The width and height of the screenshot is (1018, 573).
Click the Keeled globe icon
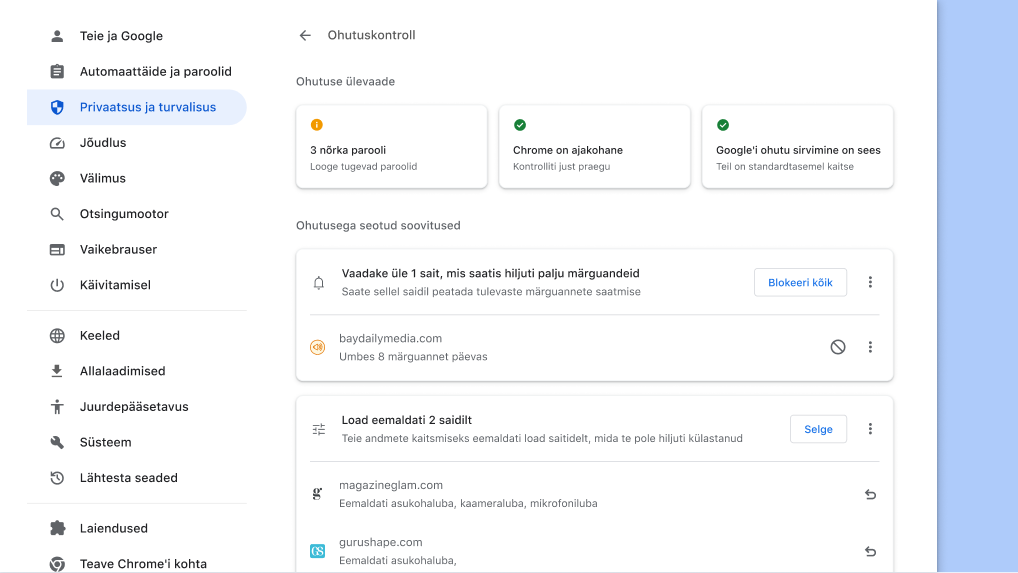click(57, 335)
